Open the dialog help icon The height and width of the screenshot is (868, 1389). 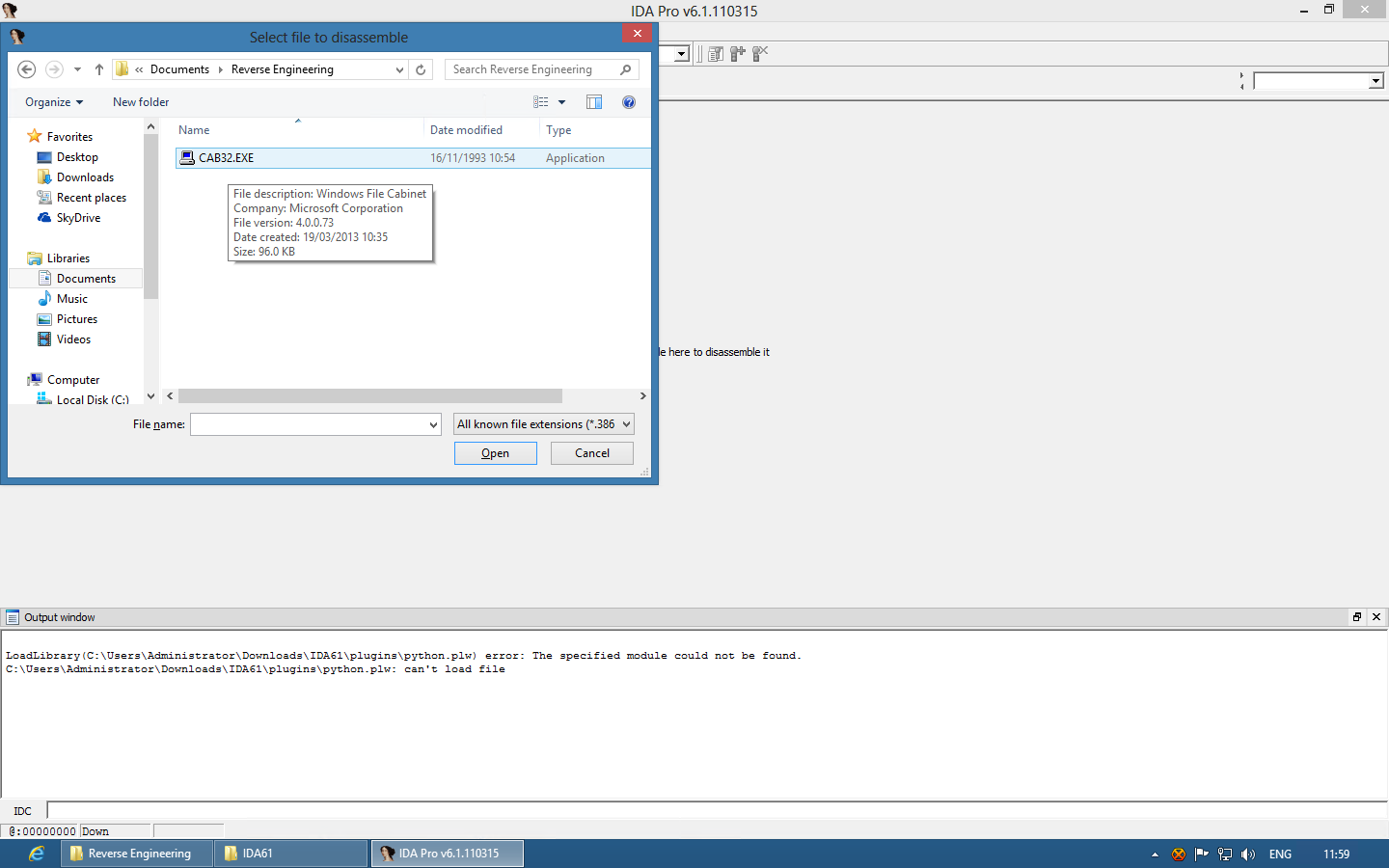[629, 102]
